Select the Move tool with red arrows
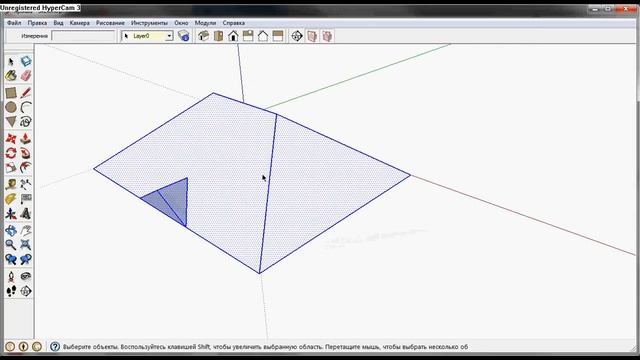The width and height of the screenshot is (640, 360). click(x=11, y=139)
